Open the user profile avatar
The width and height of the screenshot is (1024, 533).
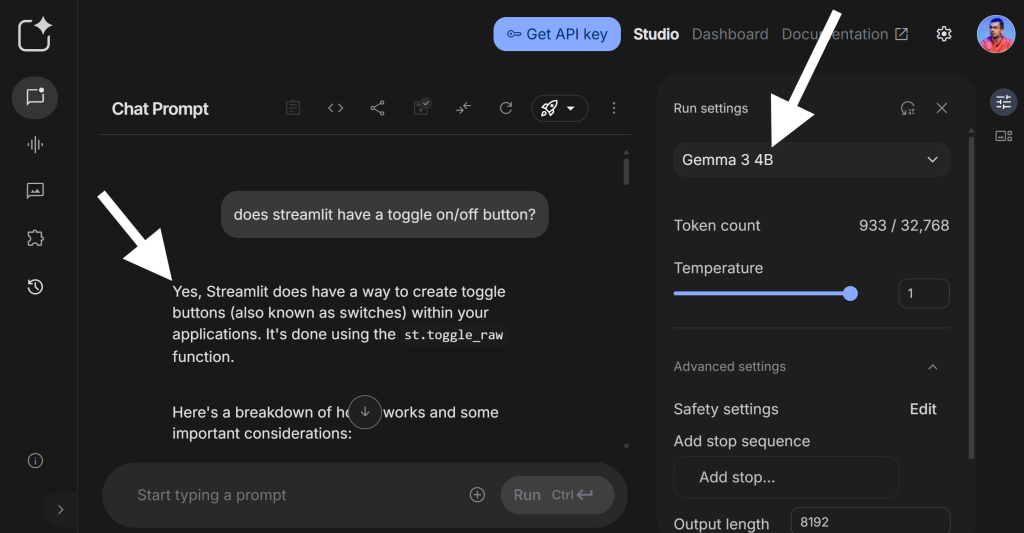(996, 34)
